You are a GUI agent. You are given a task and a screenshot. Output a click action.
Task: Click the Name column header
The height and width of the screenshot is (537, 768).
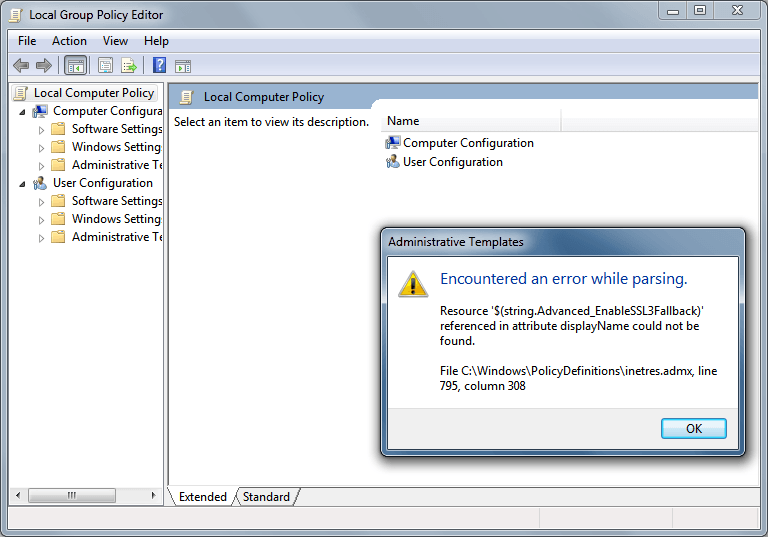(471, 121)
